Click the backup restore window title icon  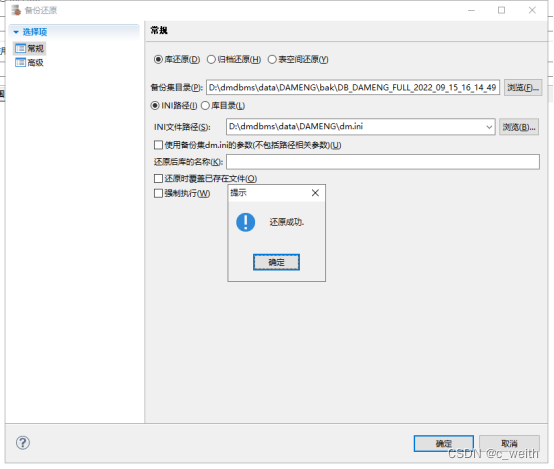point(16,11)
